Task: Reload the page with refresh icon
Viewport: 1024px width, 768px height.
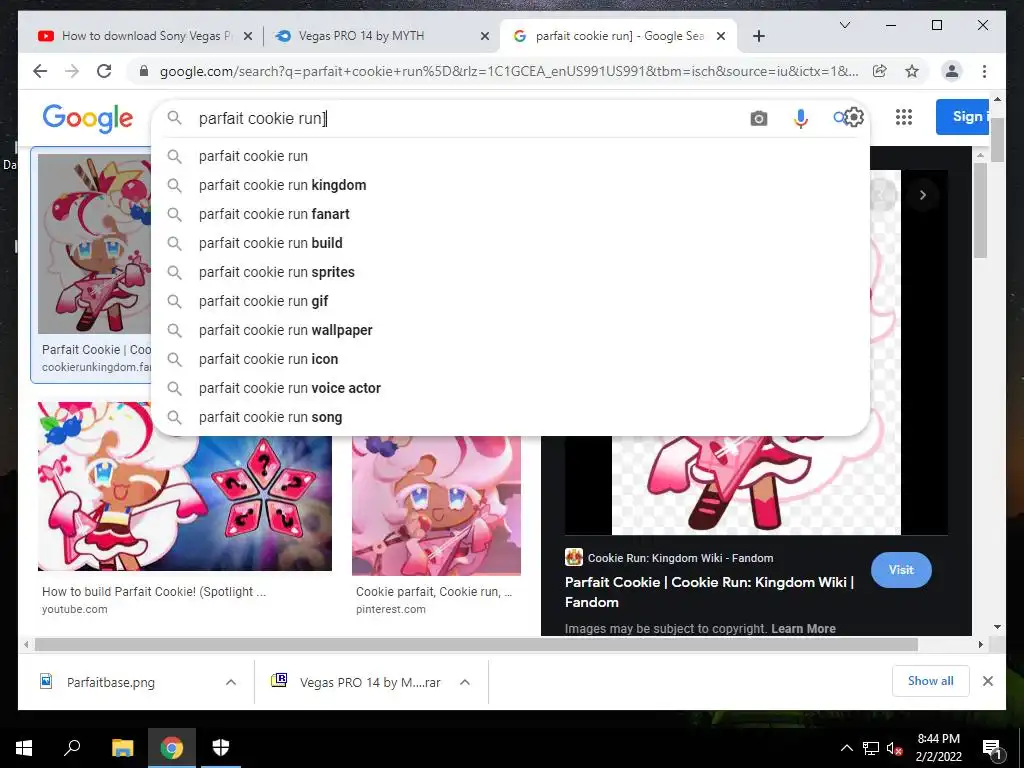Action: tap(104, 71)
